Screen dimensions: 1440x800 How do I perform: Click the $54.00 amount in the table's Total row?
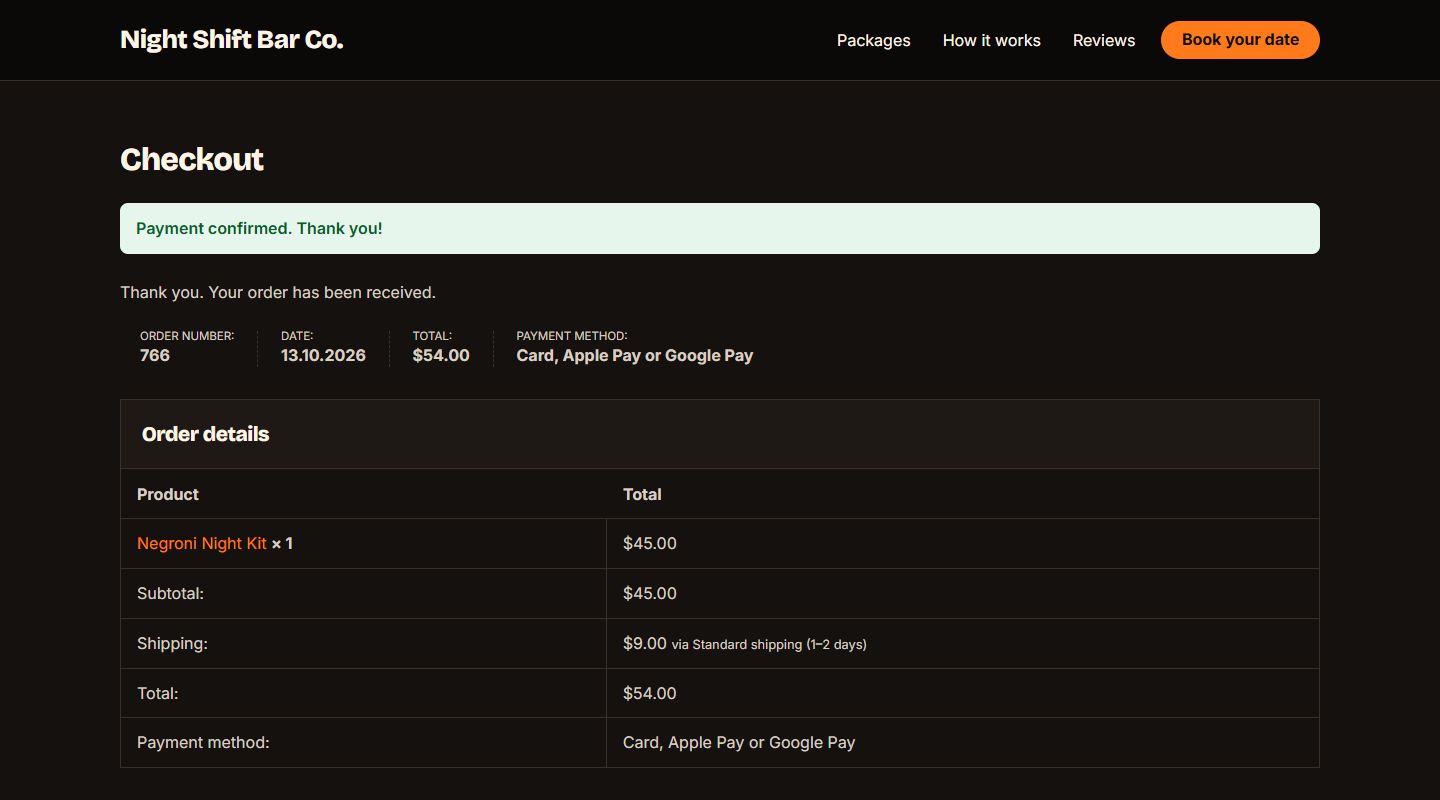click(x=650, y=693)
